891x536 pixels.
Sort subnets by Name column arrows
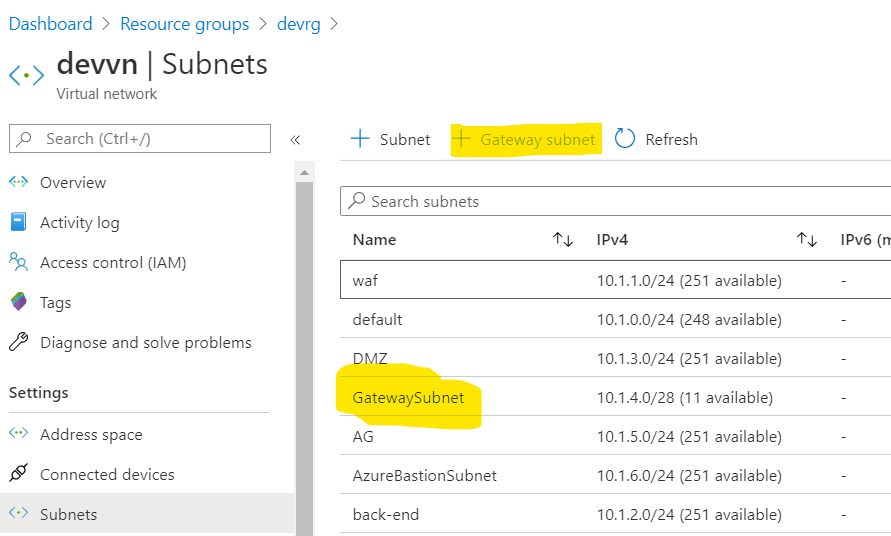pyautogui.click(x=563, y=240)
